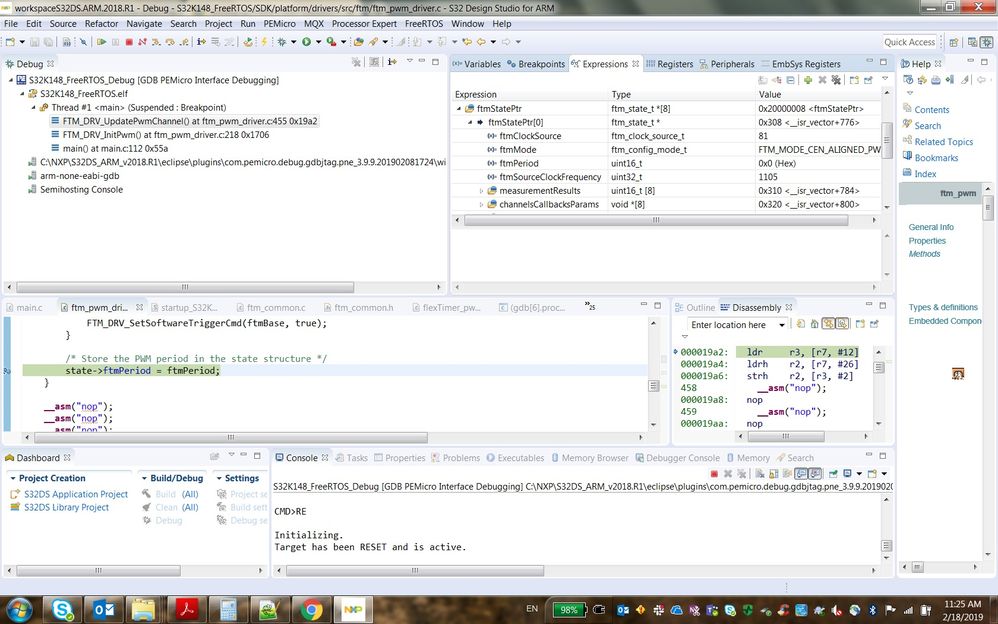The width and height of the screenshot is (998, 624).
Task: Collapse the Build/Debug section in Dashboard
Action: [x=144, y=478]
